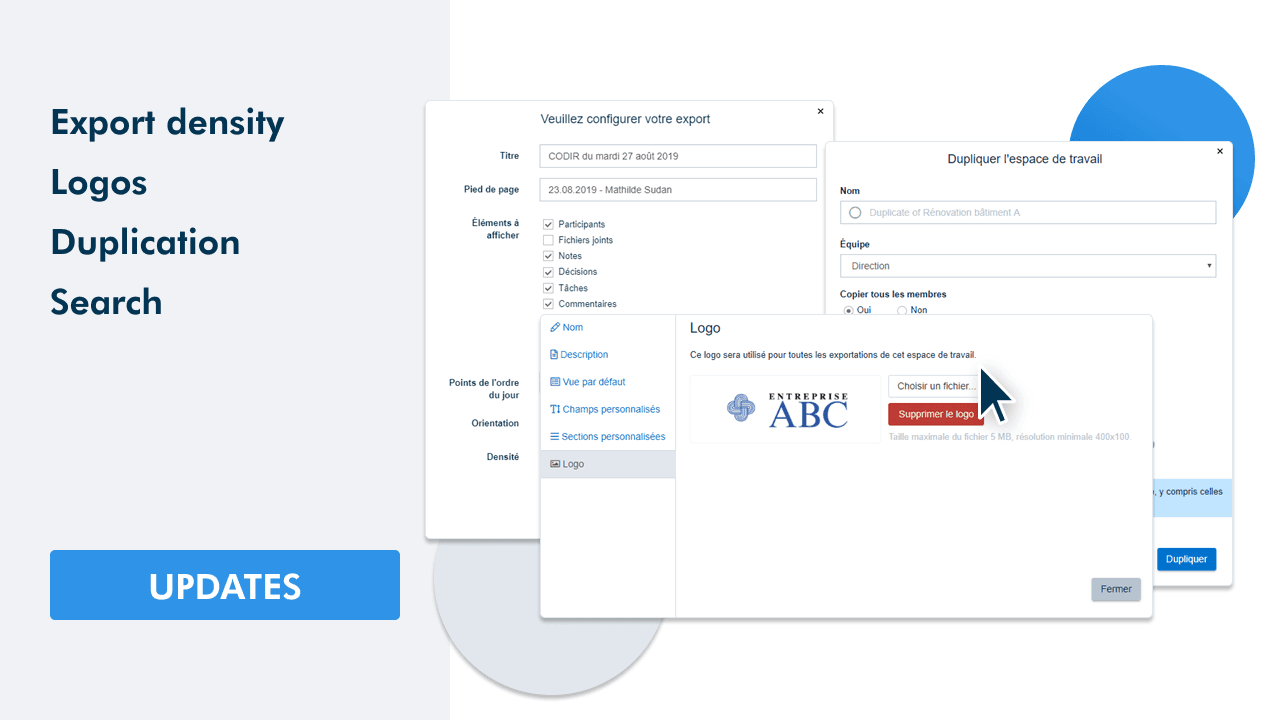Image resolution: width=1280 pixels, height=720 pixels.
Task: Click the Export density heading text
Action: [x=168, y=123]
